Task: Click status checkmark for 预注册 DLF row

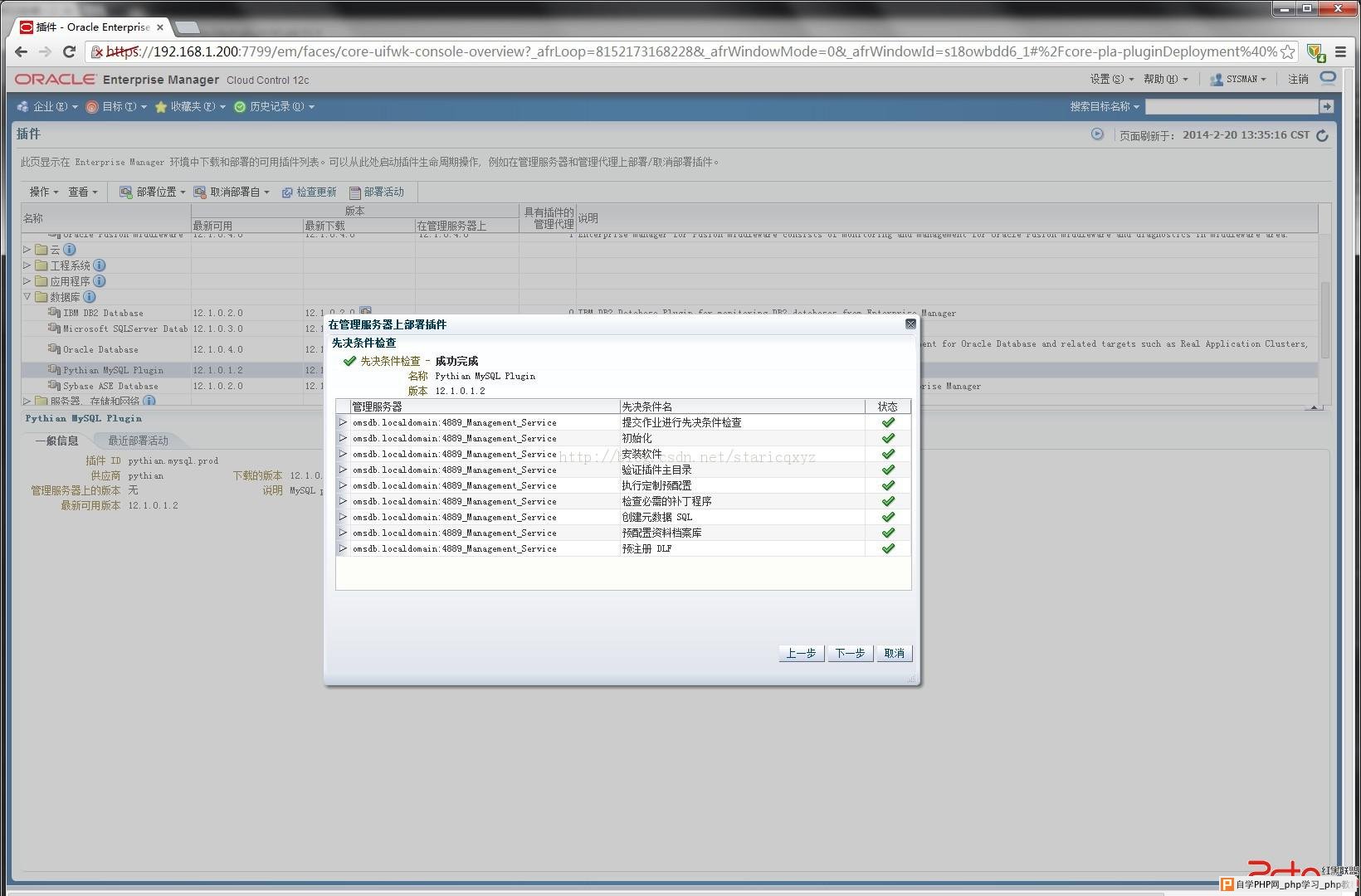Action: click(888, 548)
